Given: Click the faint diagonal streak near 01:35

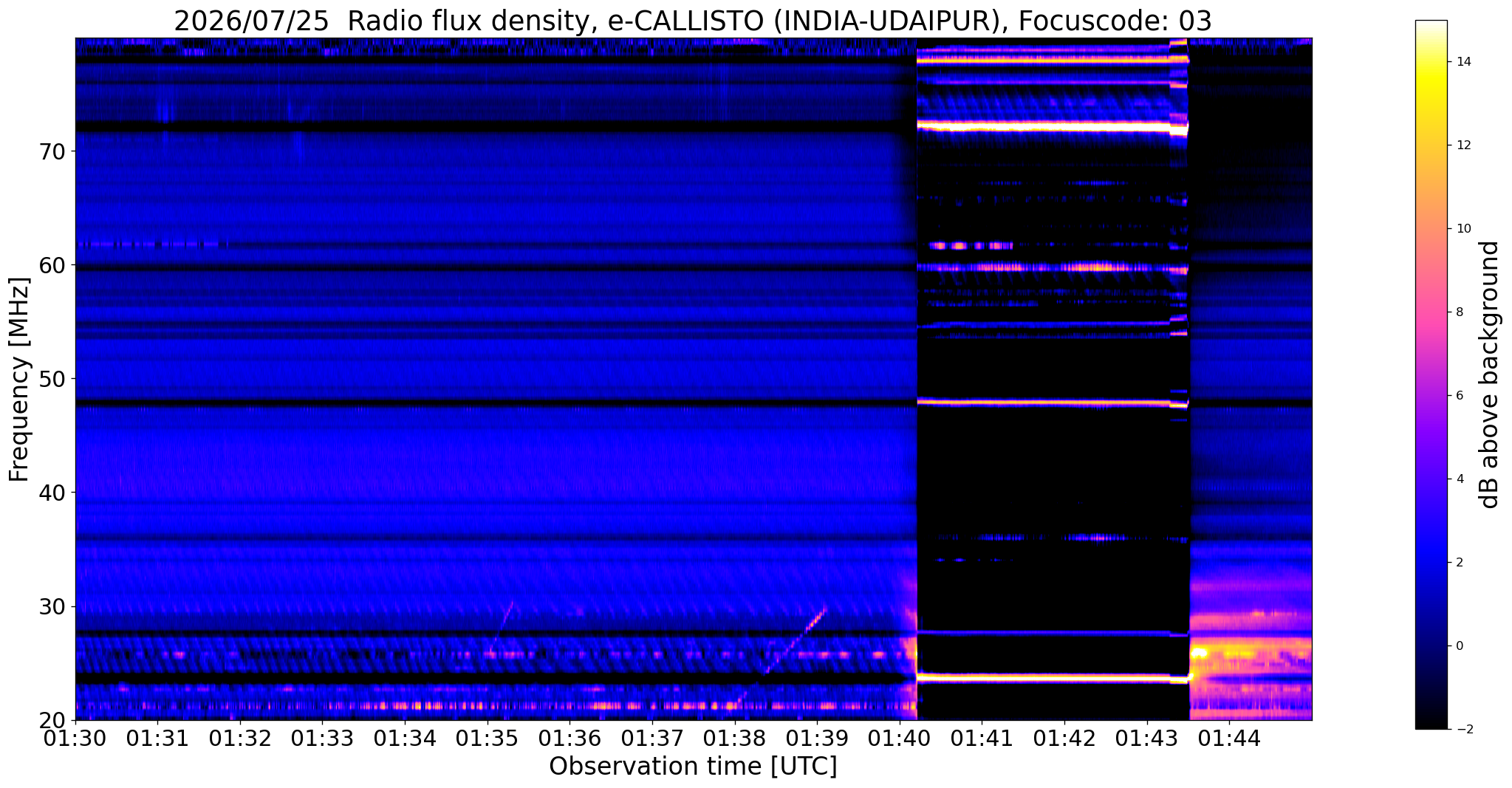Looking at the screenshot, I should [x=501, y=628].
